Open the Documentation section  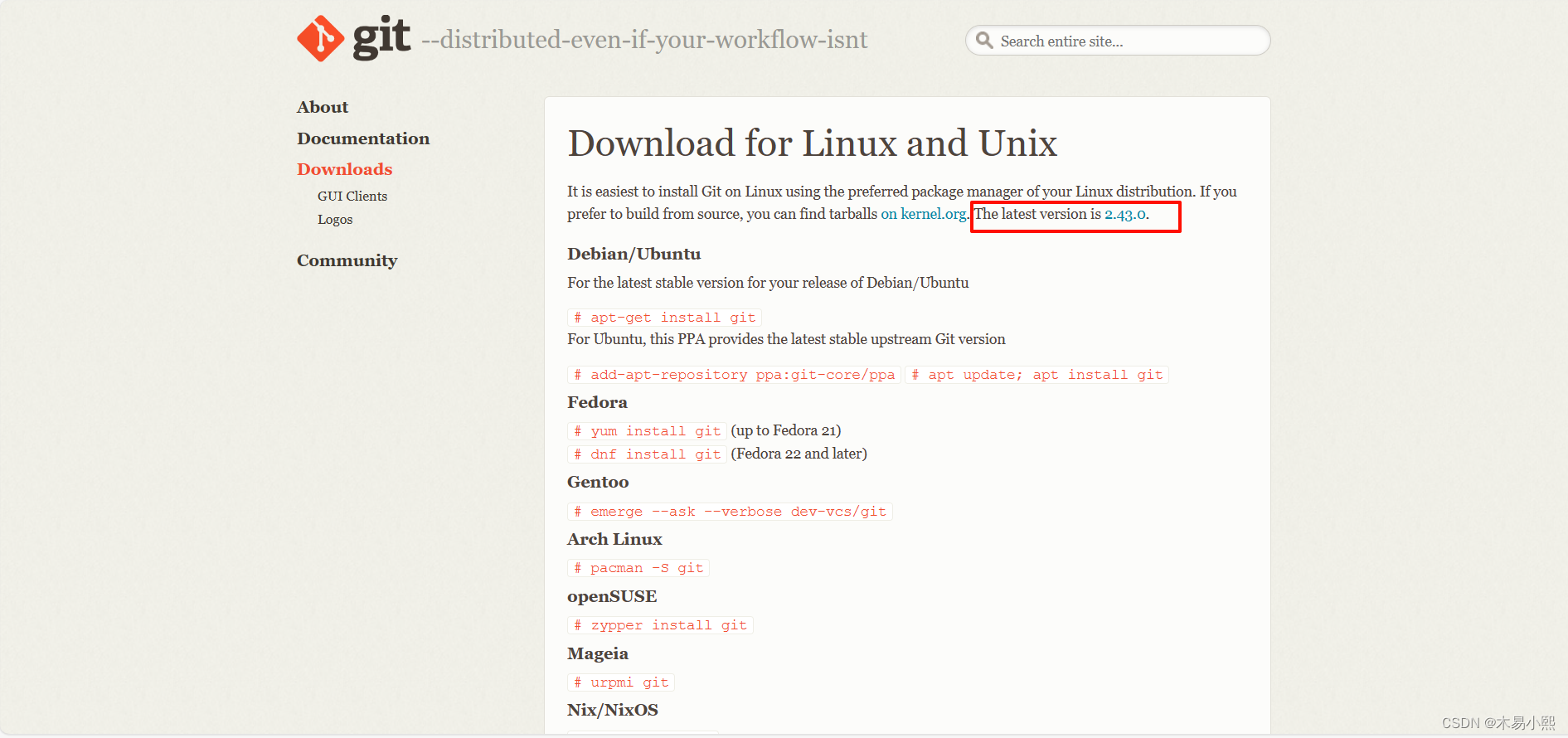pyautogui.click(x=363, y=138)
